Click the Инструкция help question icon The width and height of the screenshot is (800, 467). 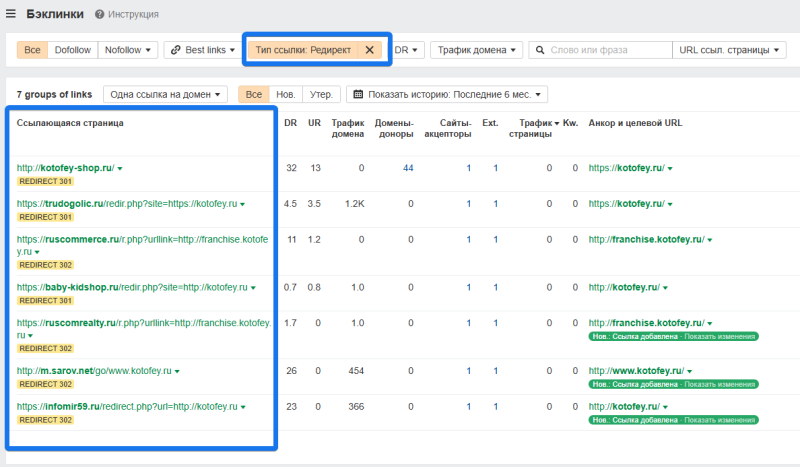click(x=99, y=15)
